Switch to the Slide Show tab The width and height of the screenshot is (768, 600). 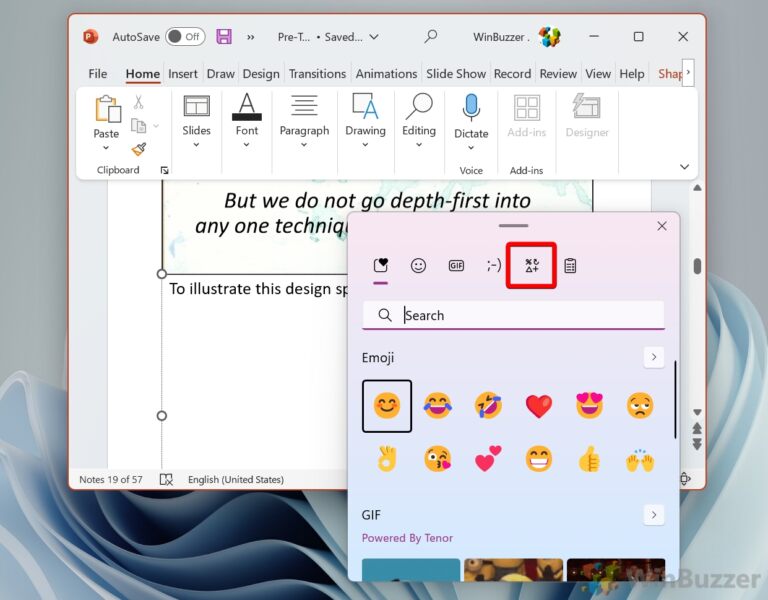tap(455, 74)
